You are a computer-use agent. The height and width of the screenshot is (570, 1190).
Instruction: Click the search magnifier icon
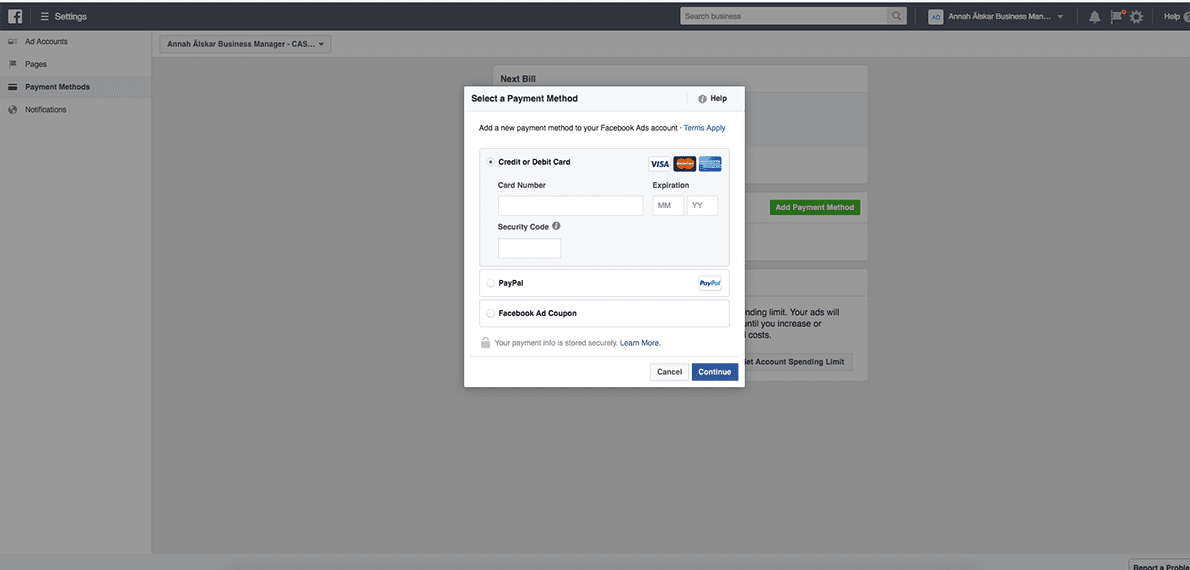895,16
